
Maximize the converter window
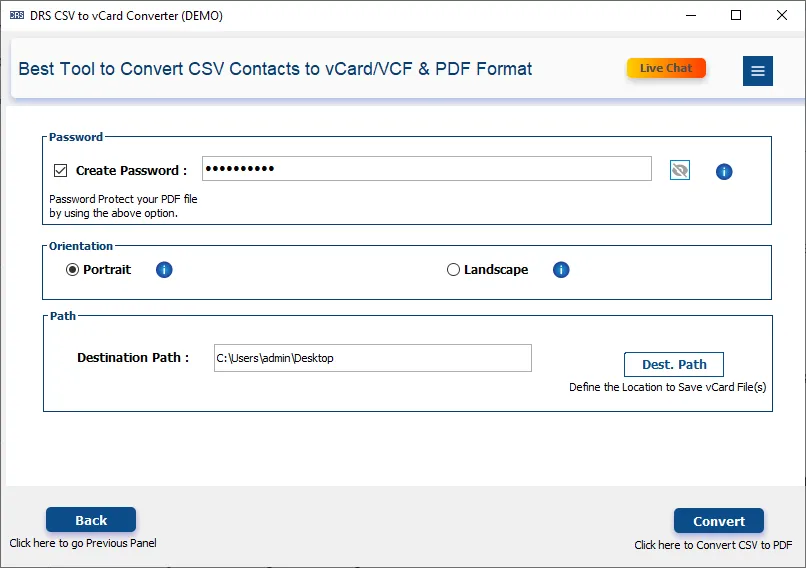736,15
